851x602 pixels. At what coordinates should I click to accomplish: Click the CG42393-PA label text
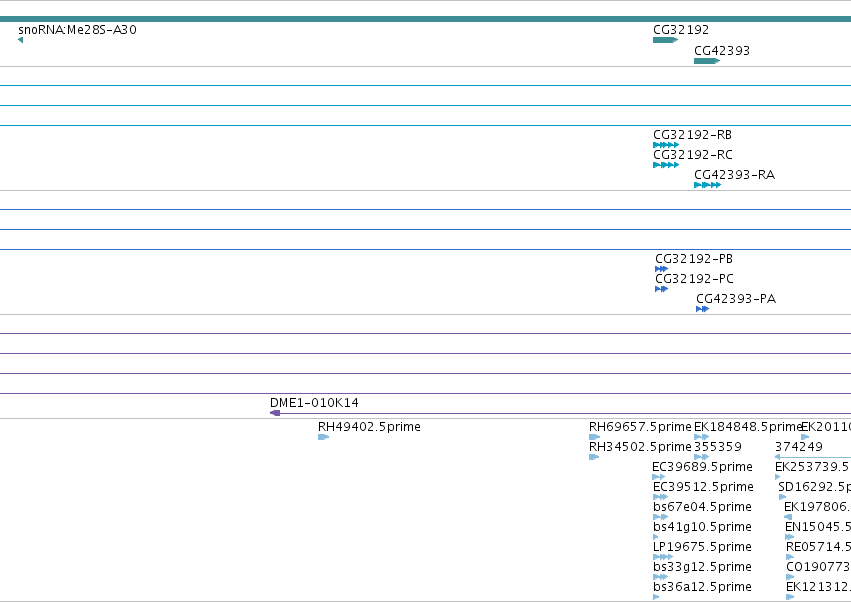click(736, 299)
